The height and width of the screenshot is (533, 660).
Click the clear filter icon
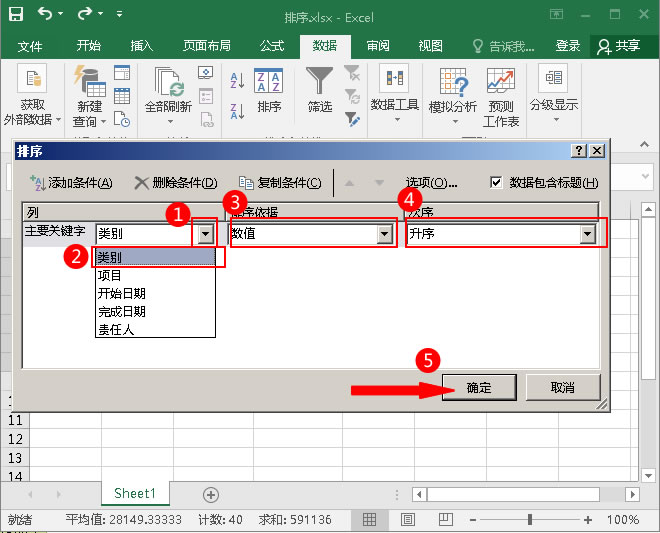click(x=352, y=73)
